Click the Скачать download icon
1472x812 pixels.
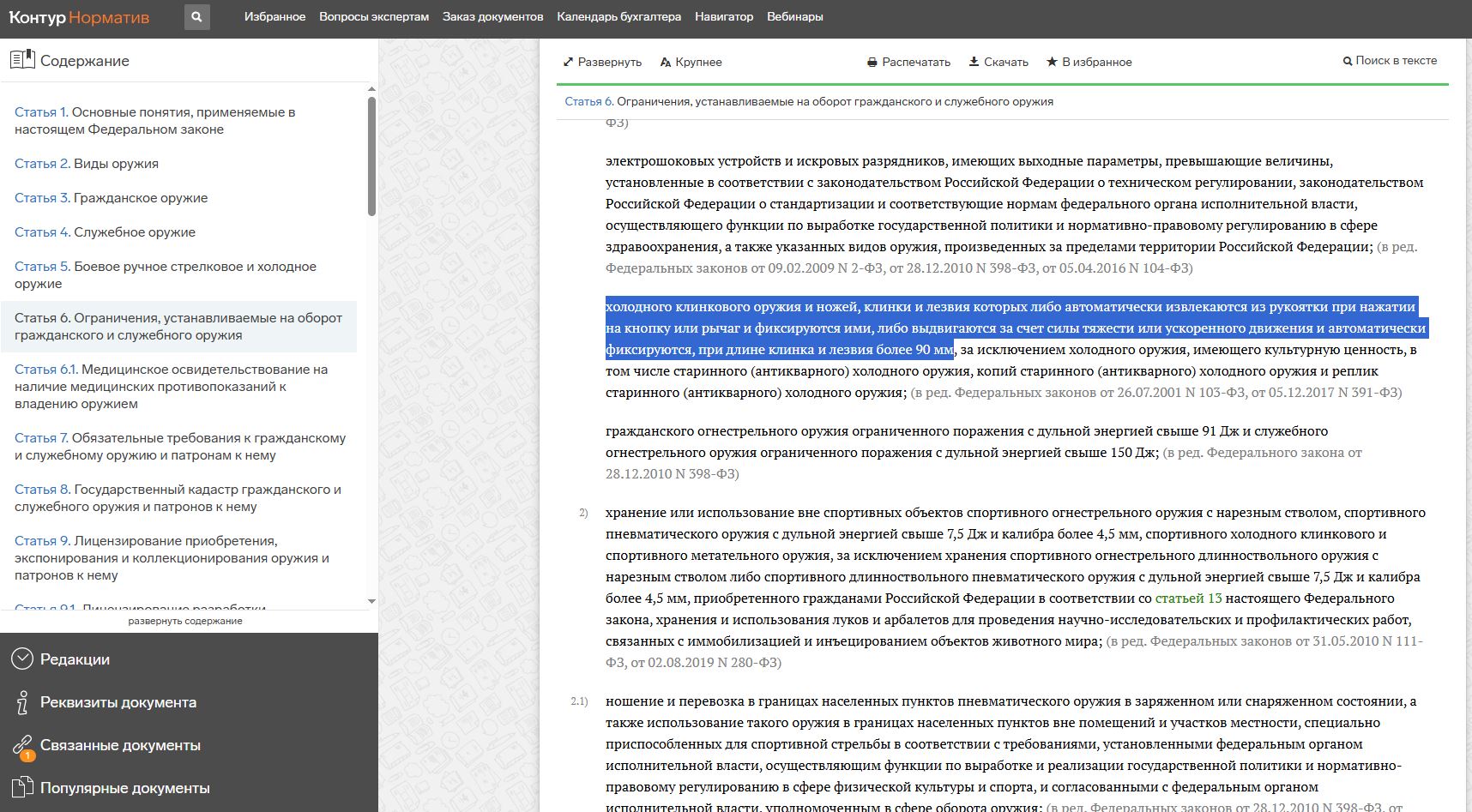[x=974, y=62]
